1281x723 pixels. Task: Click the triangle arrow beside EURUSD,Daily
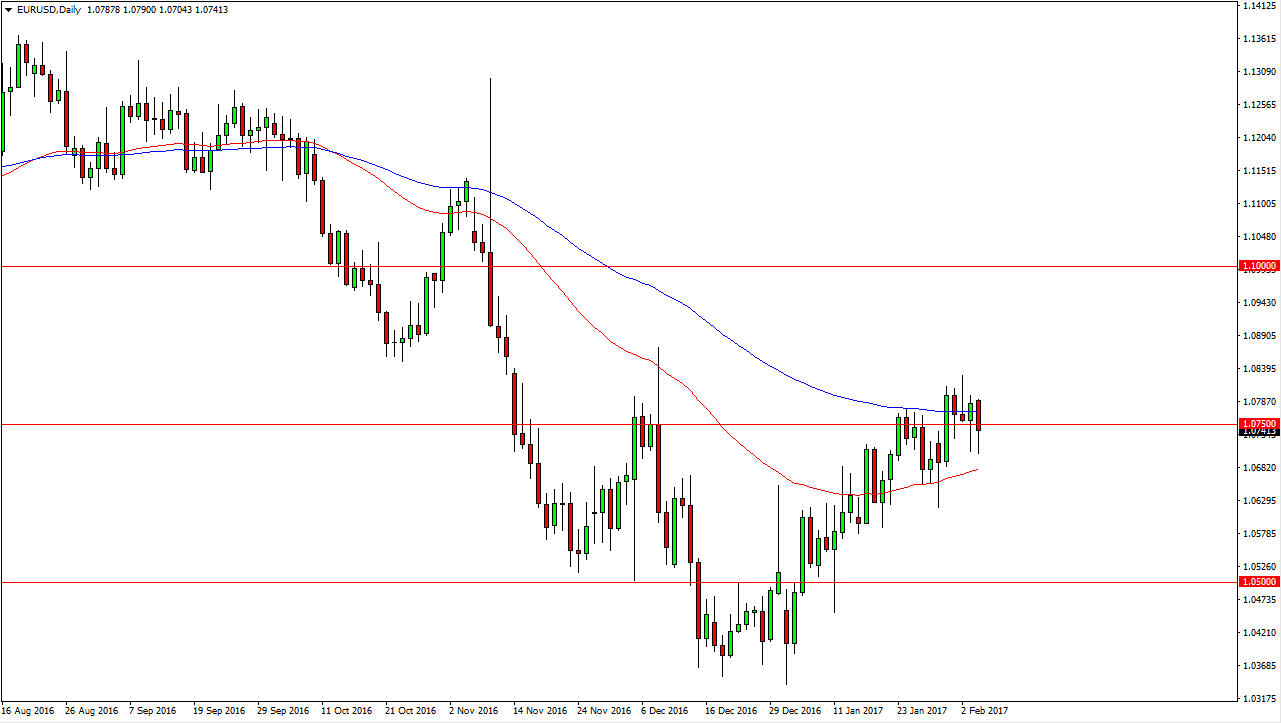coord(9,8)
